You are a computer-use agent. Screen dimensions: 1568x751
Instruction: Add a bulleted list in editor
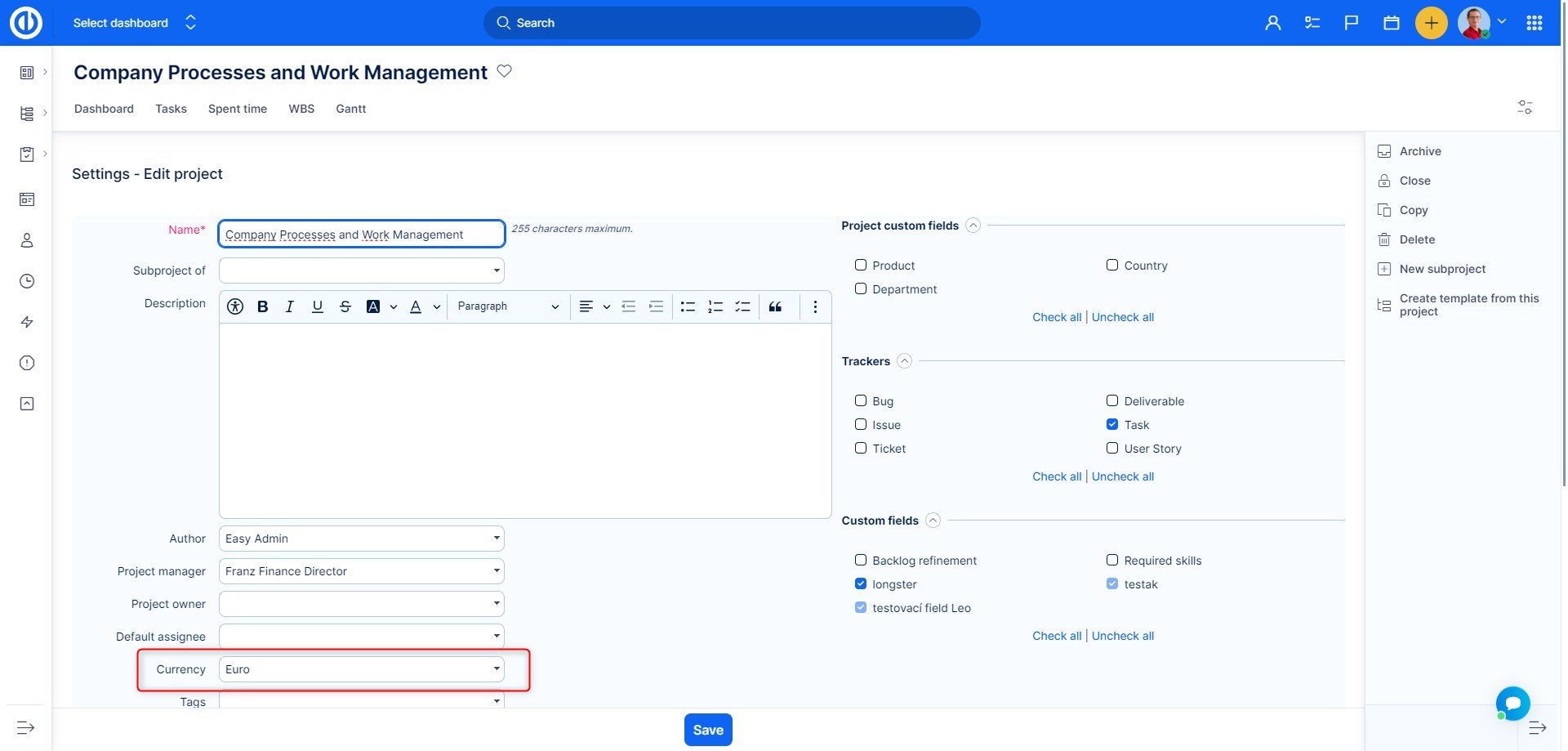[x=688, y=306]
